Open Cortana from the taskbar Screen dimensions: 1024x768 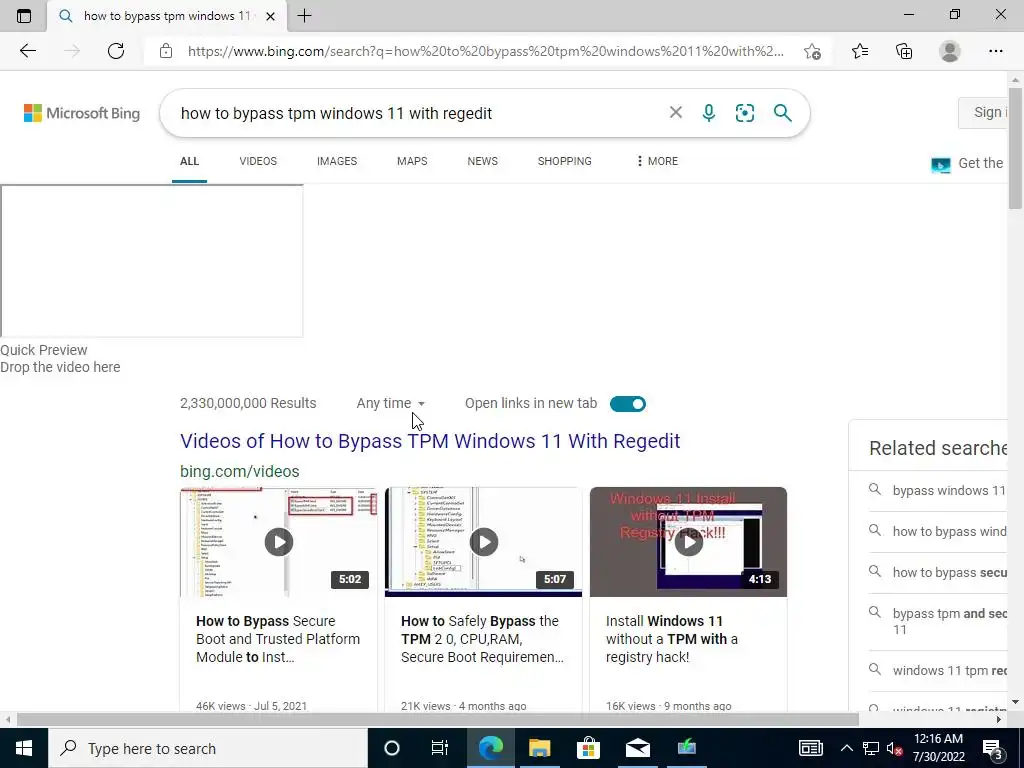(x=392, y=748)
